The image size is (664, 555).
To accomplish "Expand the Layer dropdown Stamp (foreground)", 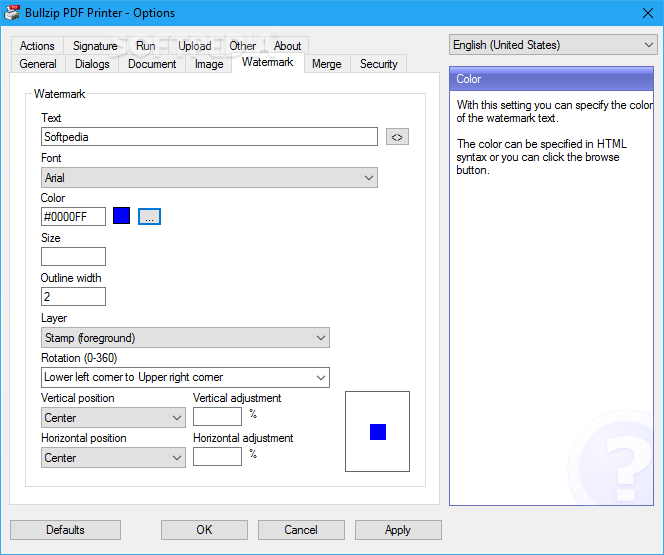I will tap(185, 338).
